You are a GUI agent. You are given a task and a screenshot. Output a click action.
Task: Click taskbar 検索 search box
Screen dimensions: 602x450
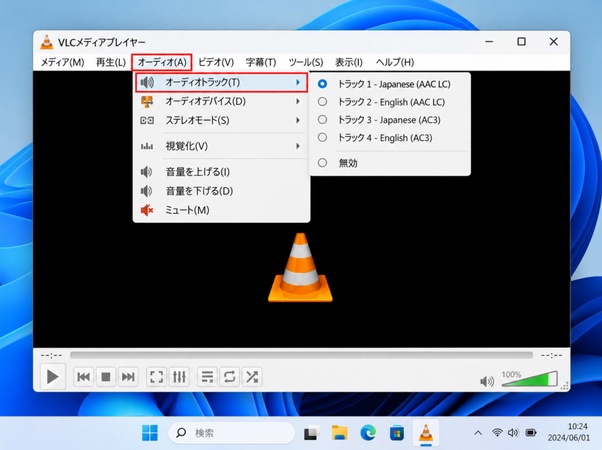tap(231, 433)
